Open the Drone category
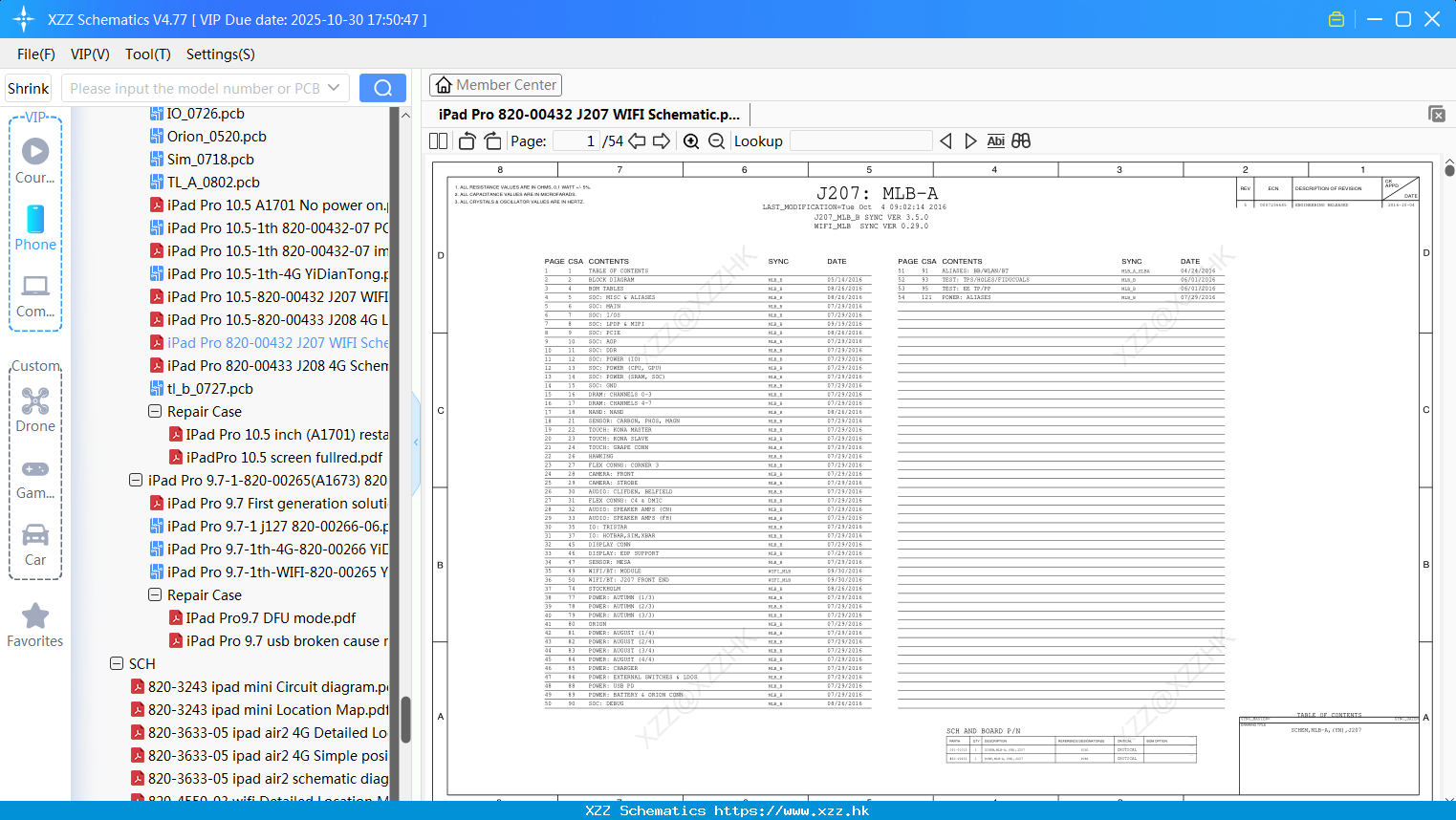The height and width of the screenshot is (820, 1456). pyautogui.click(x=35, y=410)
